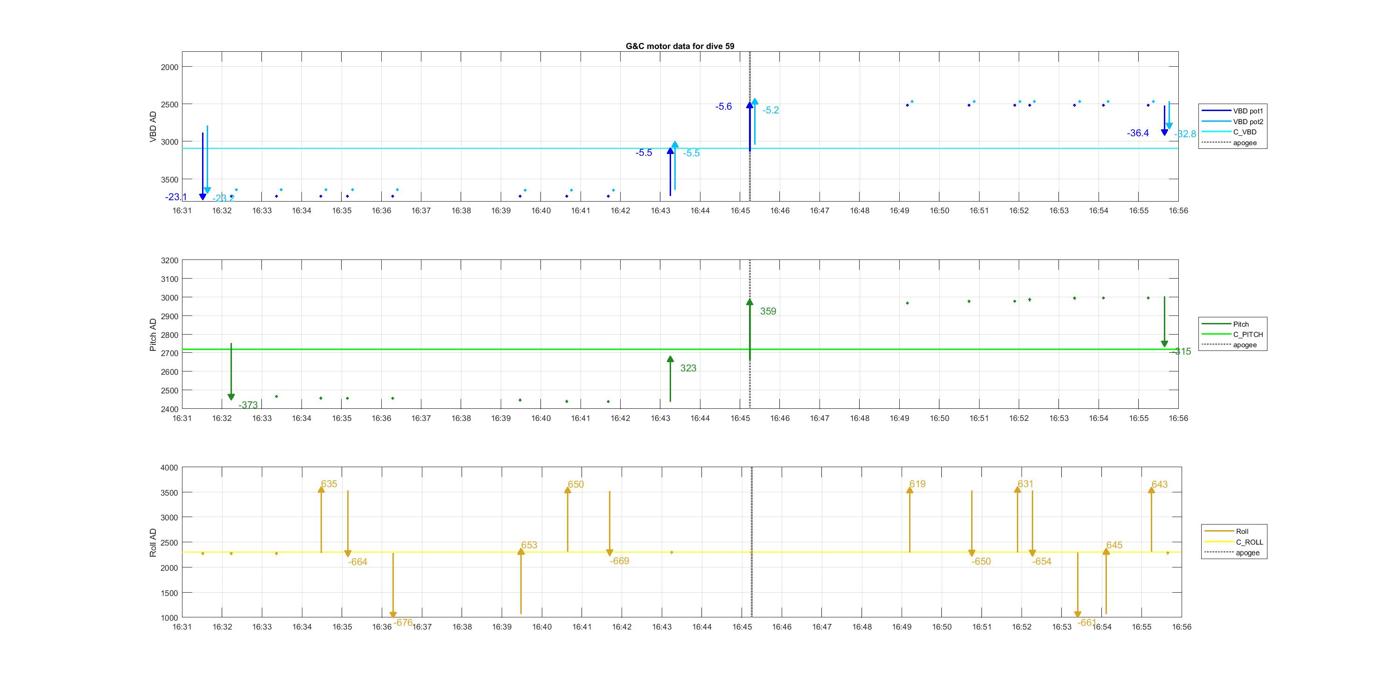
Task: Click the "-664" roll data label
Action: point(358,562)
